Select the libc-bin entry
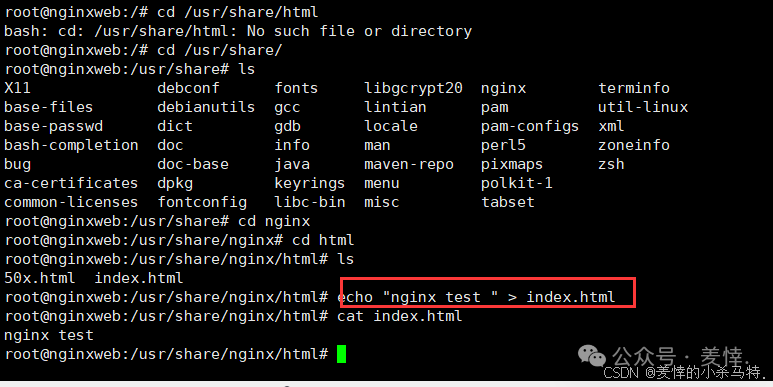 310,202
